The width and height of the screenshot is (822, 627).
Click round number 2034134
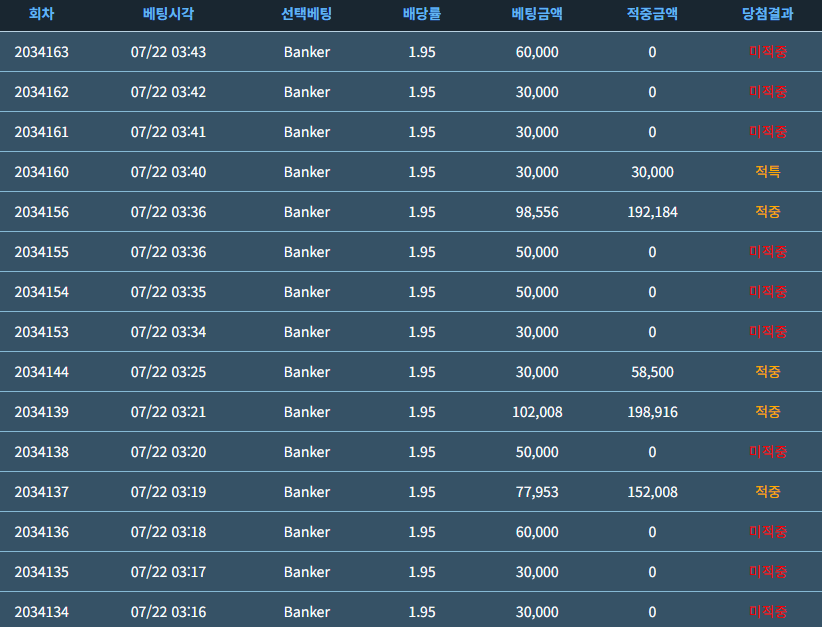41,612
